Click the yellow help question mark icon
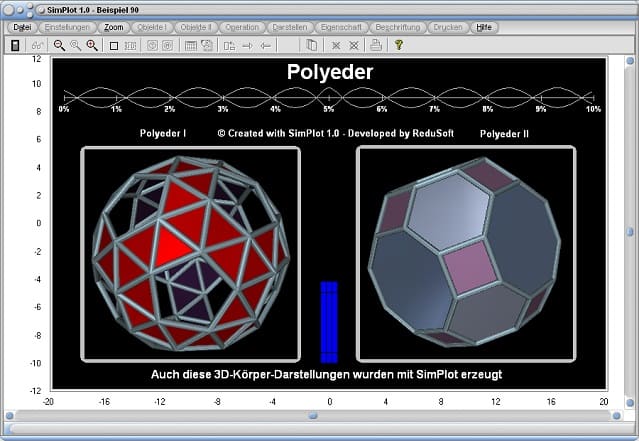The width and height of the screenshot is (639, 441). (398, 45)
